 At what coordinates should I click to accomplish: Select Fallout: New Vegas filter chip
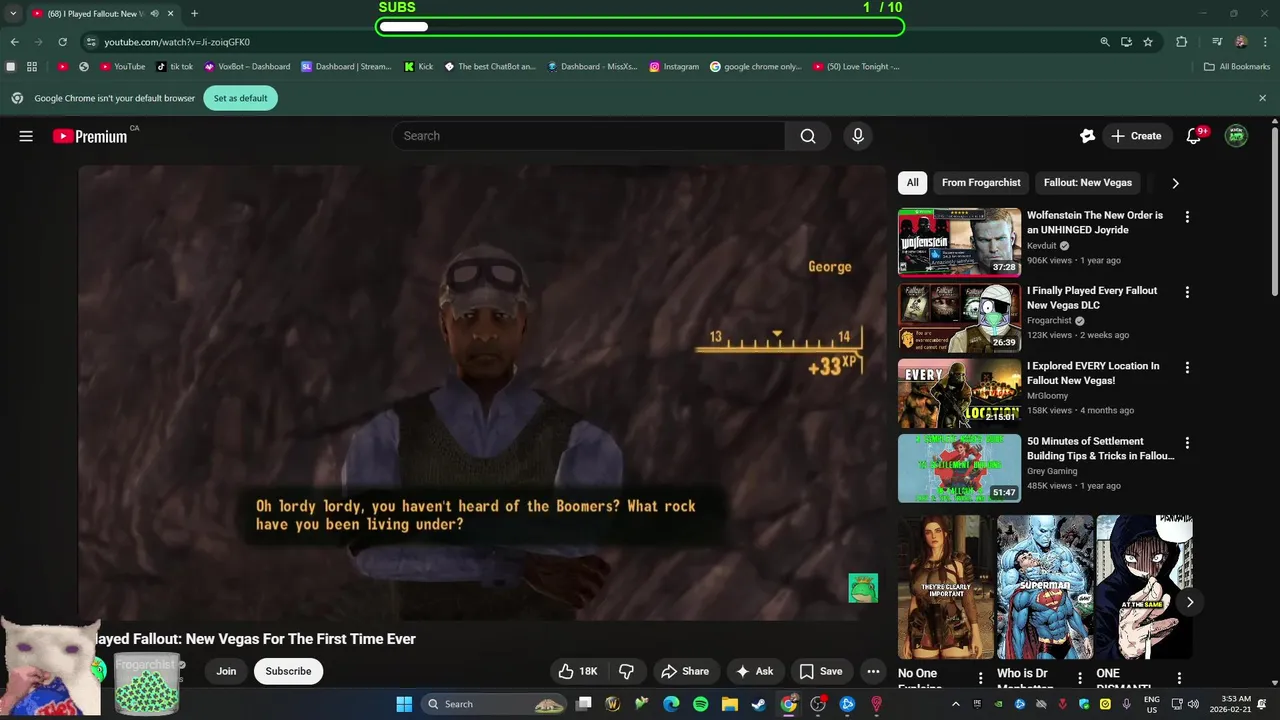point(1087,183)
